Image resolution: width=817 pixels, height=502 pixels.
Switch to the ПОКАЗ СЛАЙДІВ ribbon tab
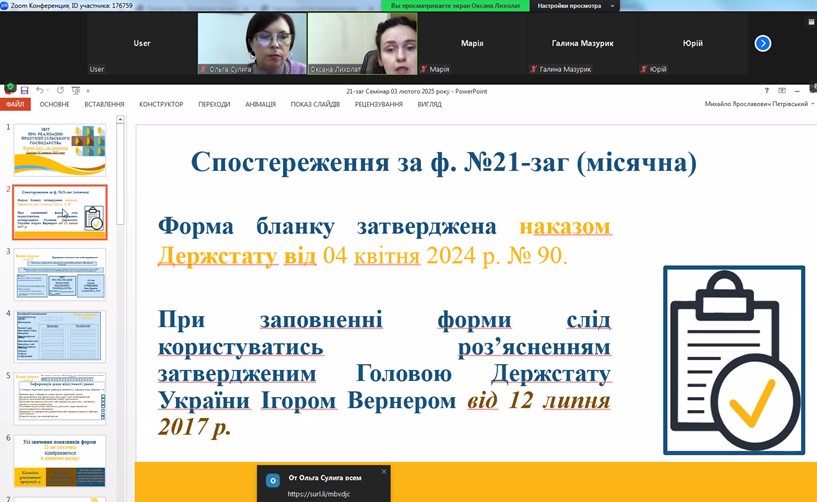(315, 104)
